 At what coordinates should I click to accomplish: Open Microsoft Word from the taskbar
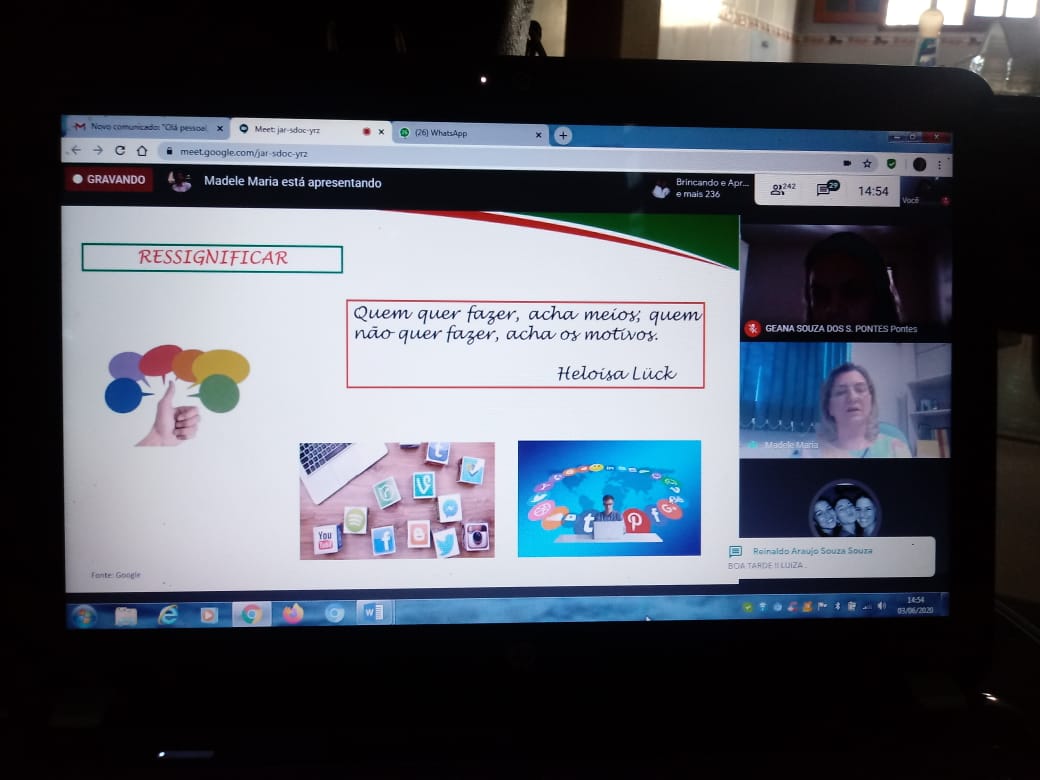(x=373, y=613)
